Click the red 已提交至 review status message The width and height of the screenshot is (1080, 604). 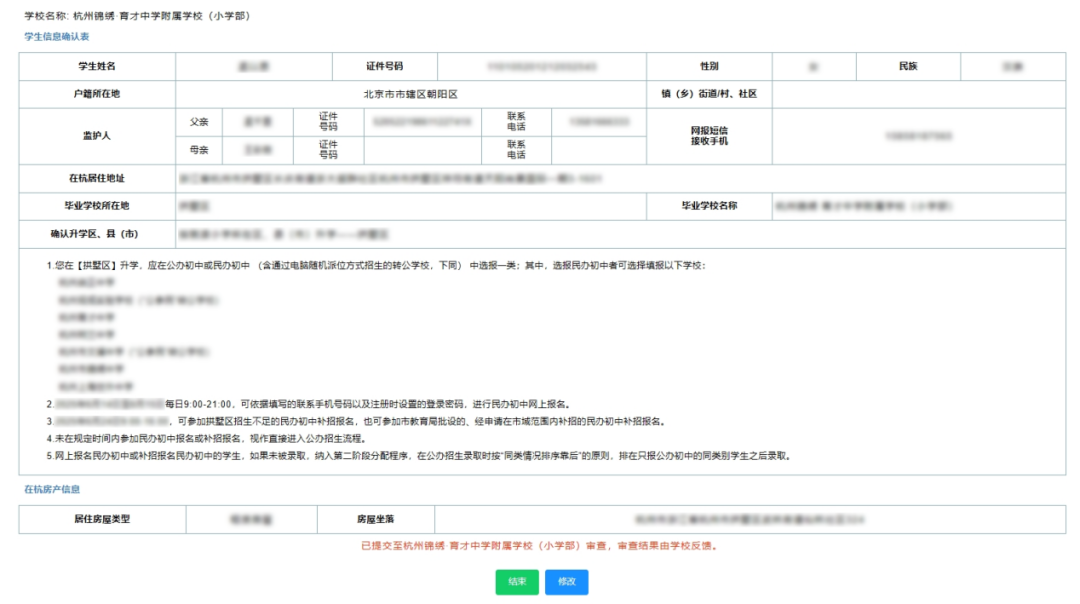(541, 545)
